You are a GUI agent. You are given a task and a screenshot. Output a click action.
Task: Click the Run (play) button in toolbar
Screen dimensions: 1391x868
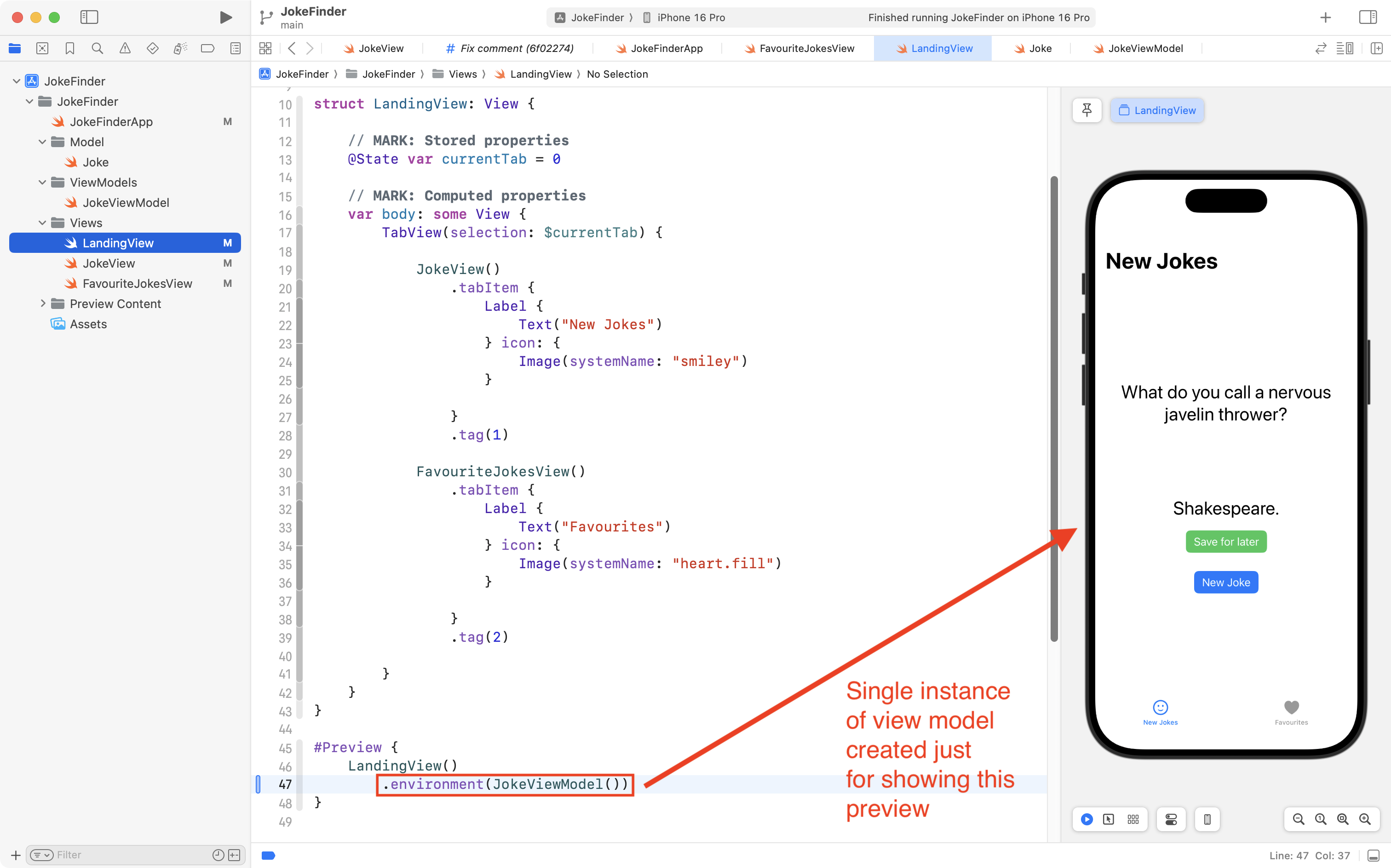click(226, 17)
